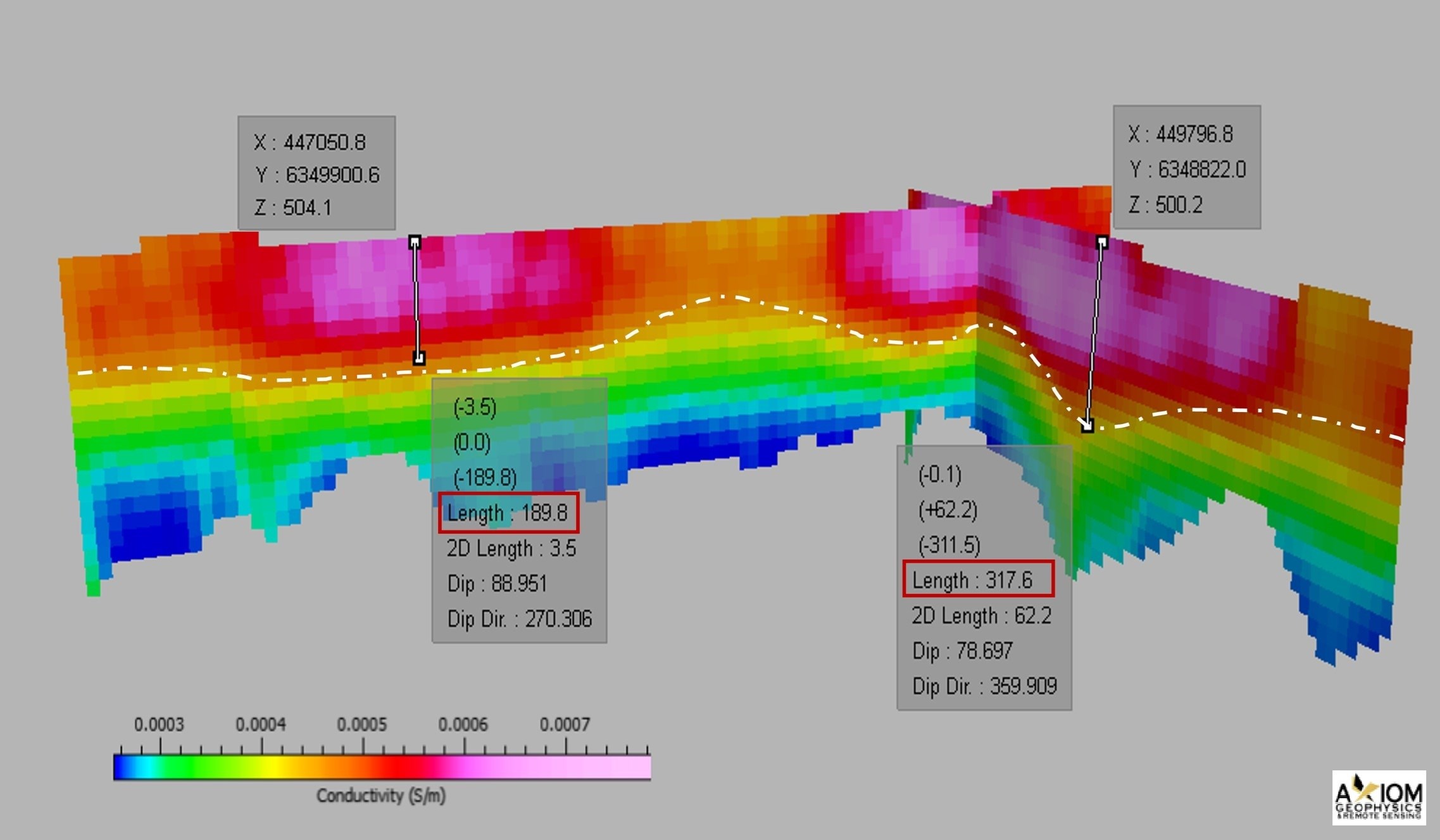Click the '(-0.1)' delta value
Screen dimensions: 1440x840
click(940, 475)
